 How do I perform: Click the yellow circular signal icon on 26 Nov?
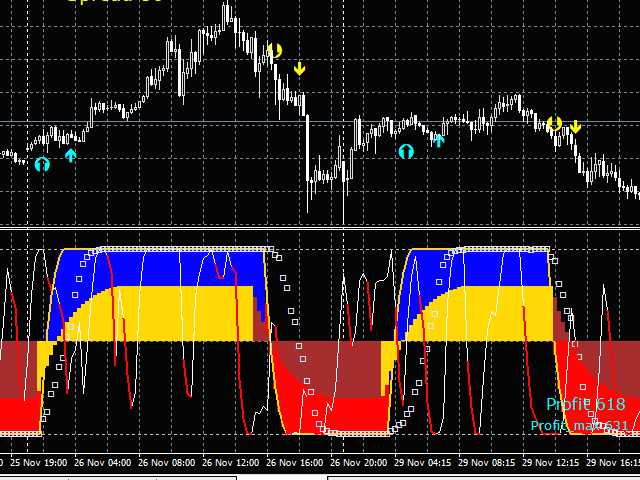275,50
